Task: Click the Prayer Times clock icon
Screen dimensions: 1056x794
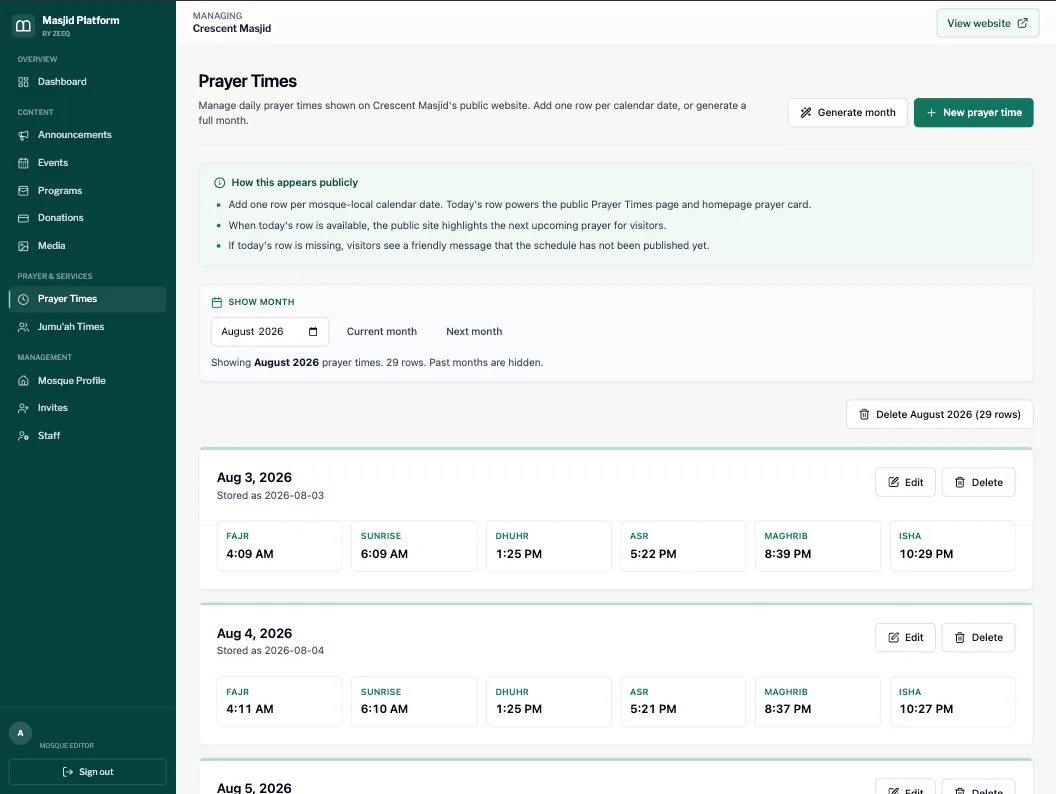Action: pos(24,300)
